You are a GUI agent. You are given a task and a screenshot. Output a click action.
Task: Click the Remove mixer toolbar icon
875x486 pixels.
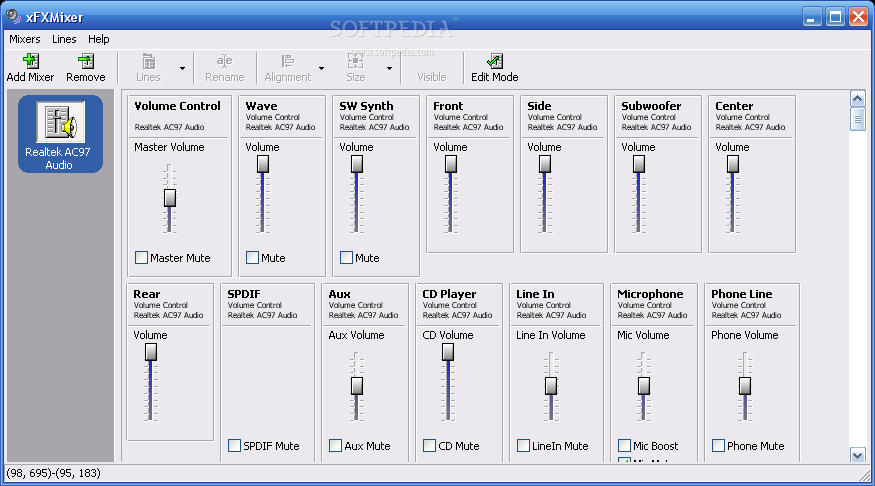[x=86, y=61]
